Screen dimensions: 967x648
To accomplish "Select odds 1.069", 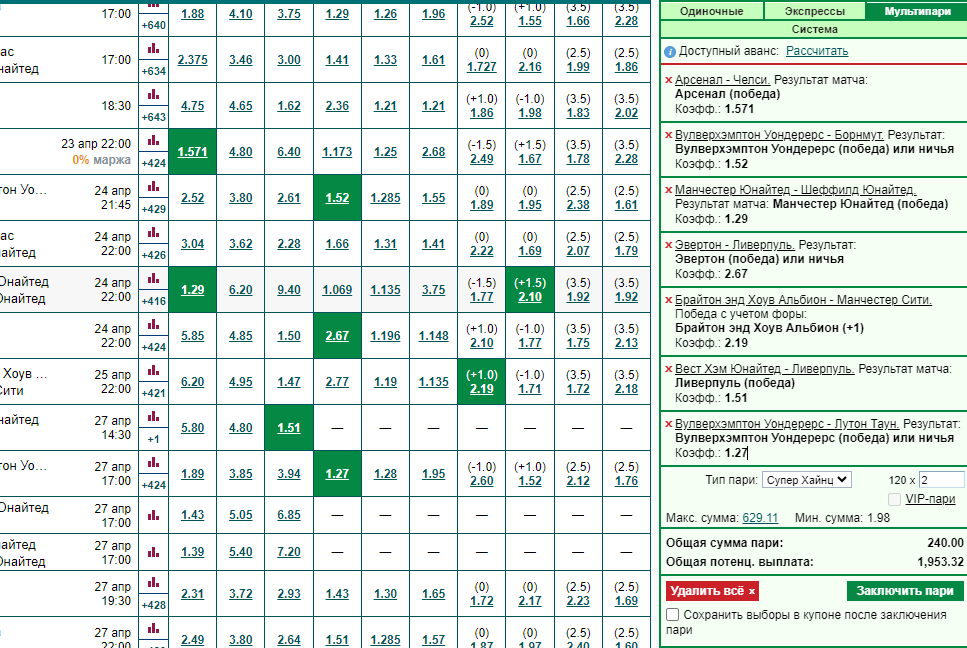I will coord(337,290).
